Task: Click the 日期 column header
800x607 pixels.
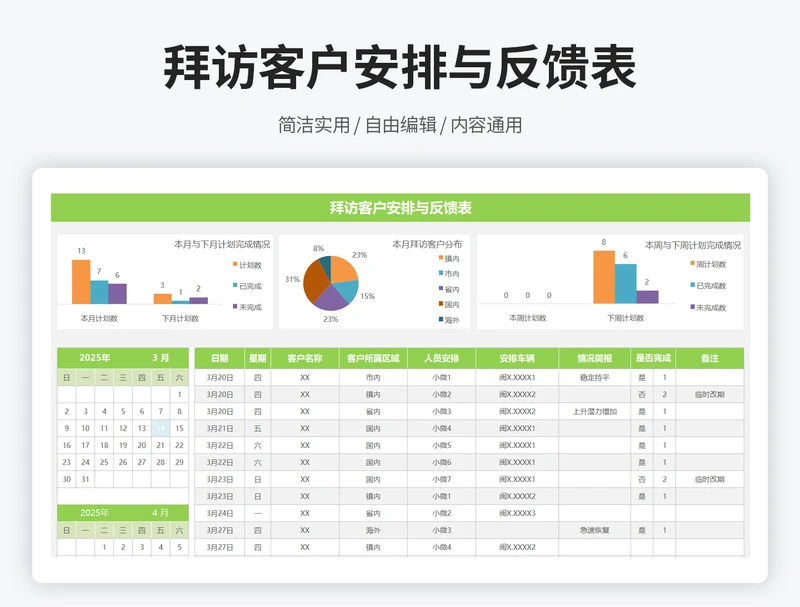Action: click(219, 358)
